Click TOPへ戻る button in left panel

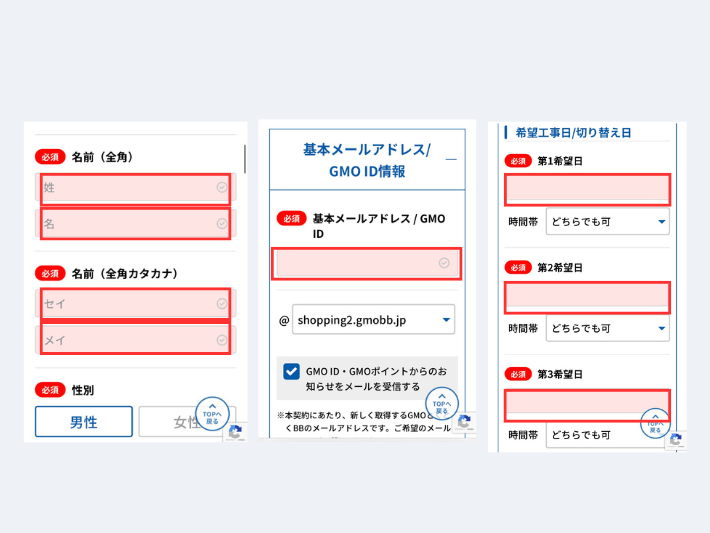click(x=212, y=414)
